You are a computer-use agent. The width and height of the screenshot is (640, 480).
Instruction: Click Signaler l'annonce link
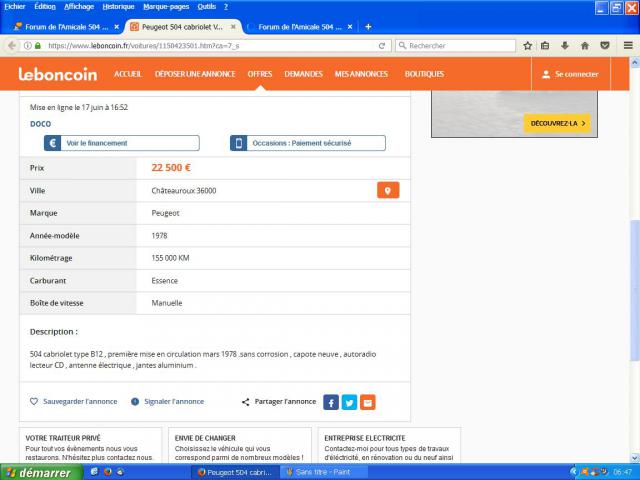coord(168,402)
